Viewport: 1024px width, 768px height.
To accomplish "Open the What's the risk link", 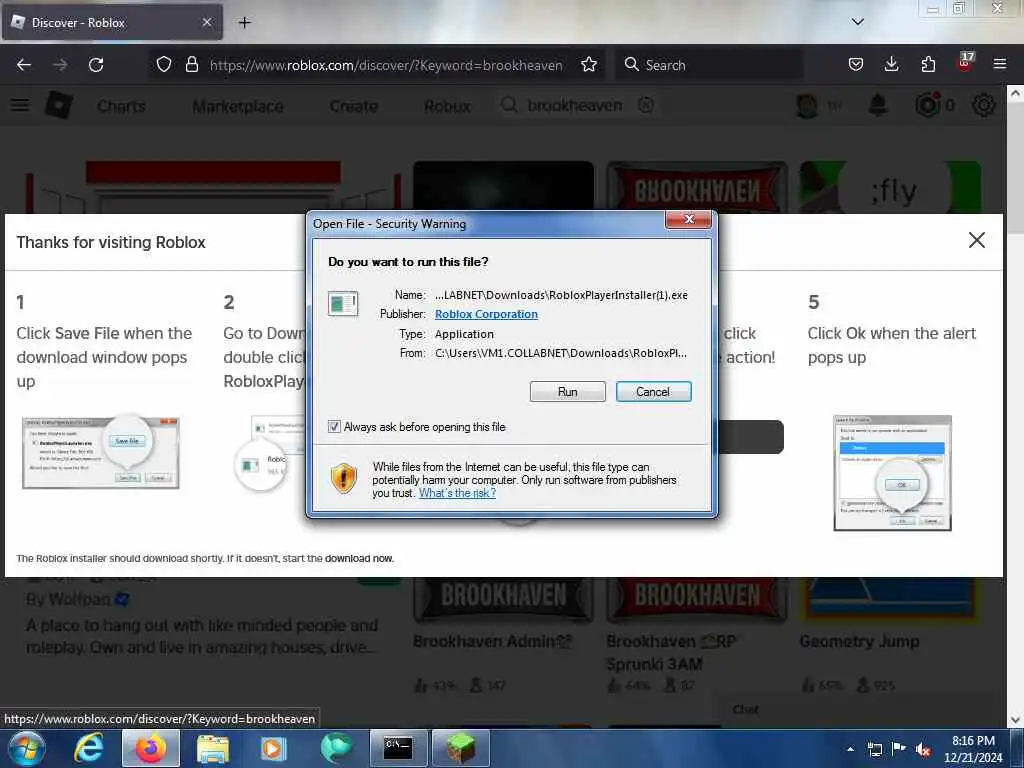I will pos(457,493).
